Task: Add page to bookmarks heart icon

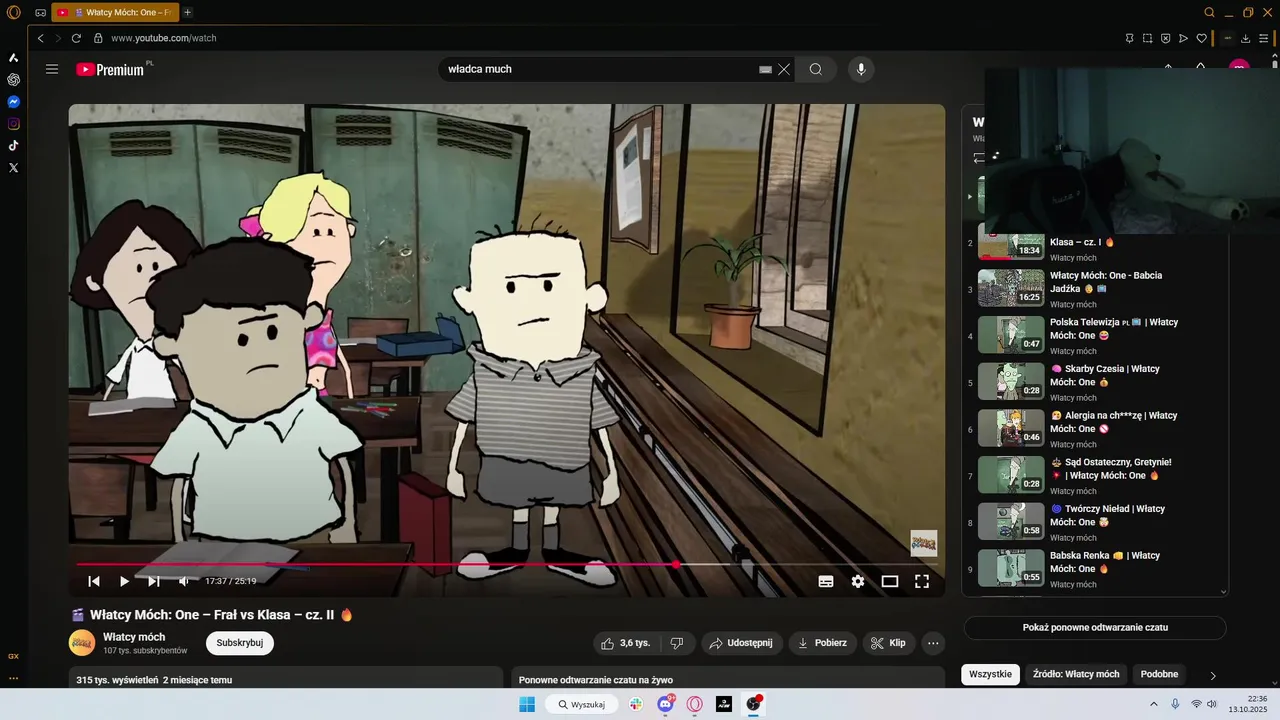Action: (1202, 38)
